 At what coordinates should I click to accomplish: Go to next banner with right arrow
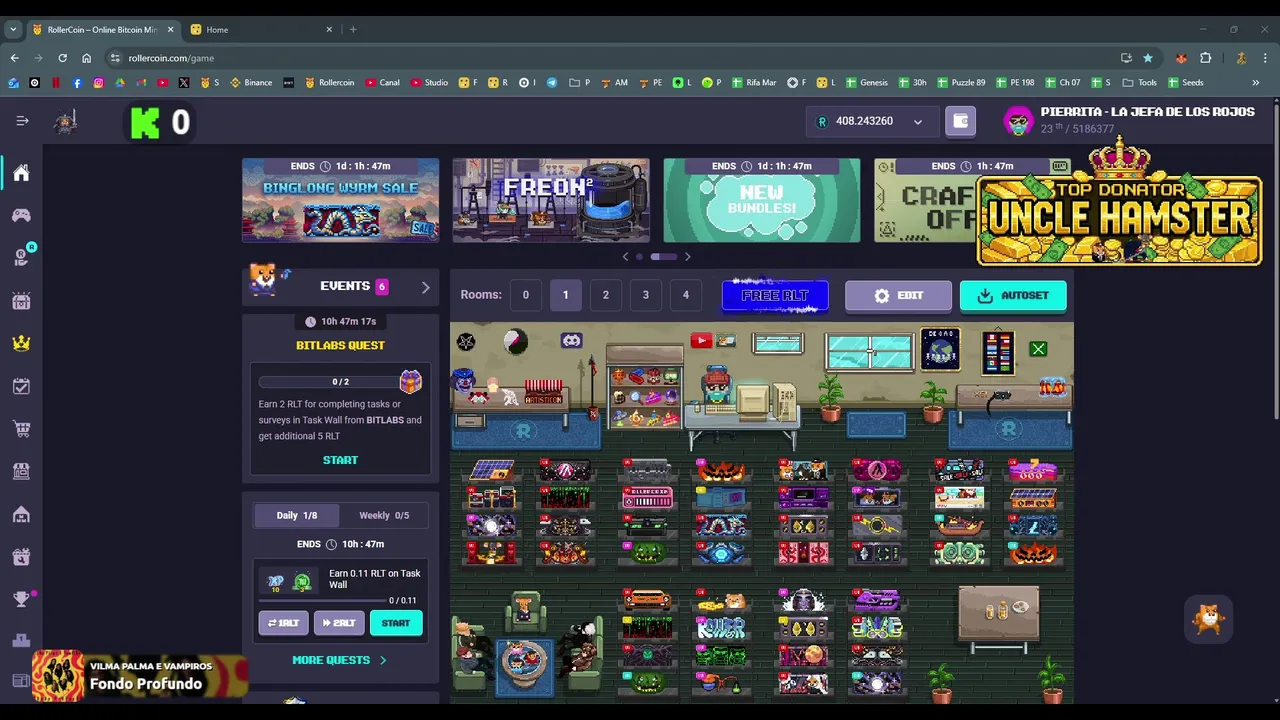(x=687, y=257)
